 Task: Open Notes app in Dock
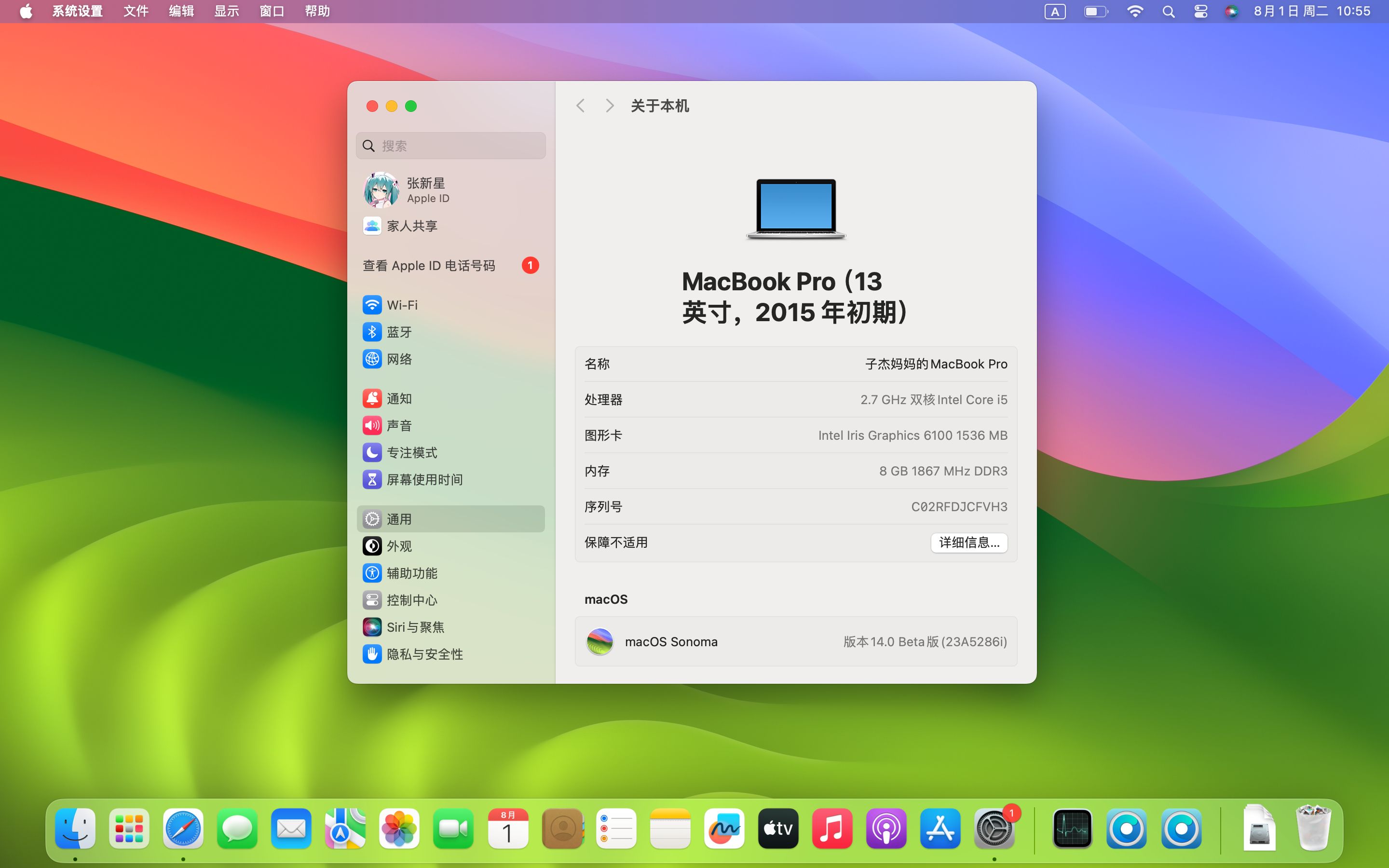coord(670,828)
